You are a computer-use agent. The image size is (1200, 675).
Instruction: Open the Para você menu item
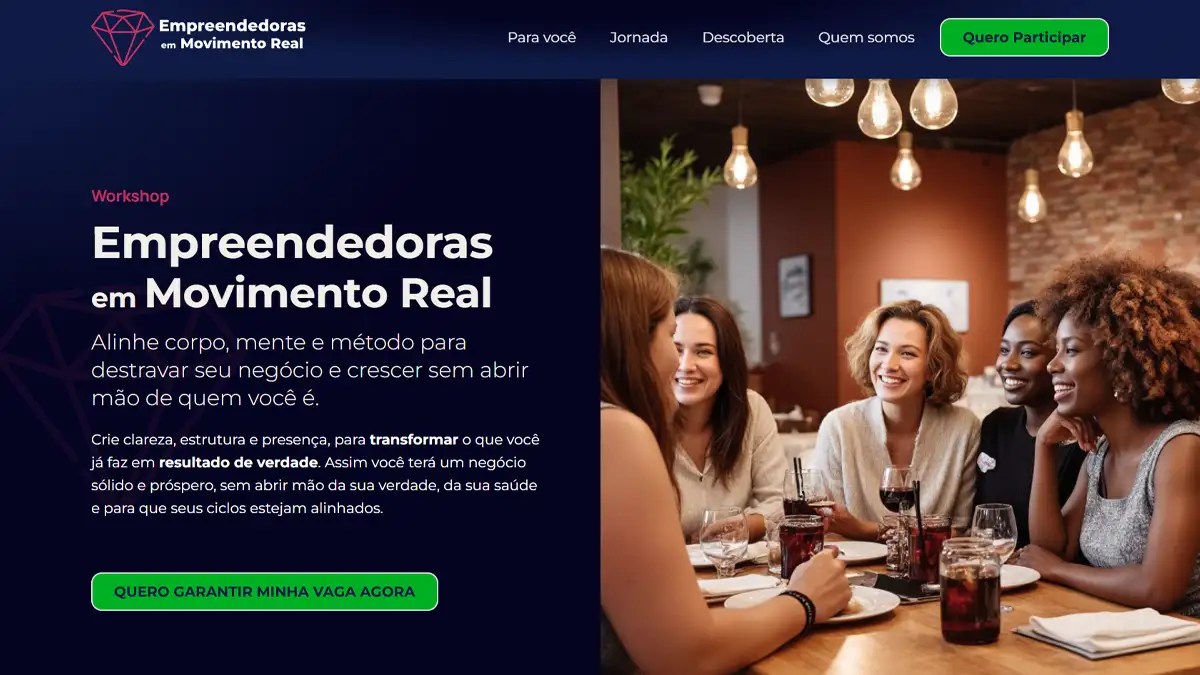tap(542, 37)
